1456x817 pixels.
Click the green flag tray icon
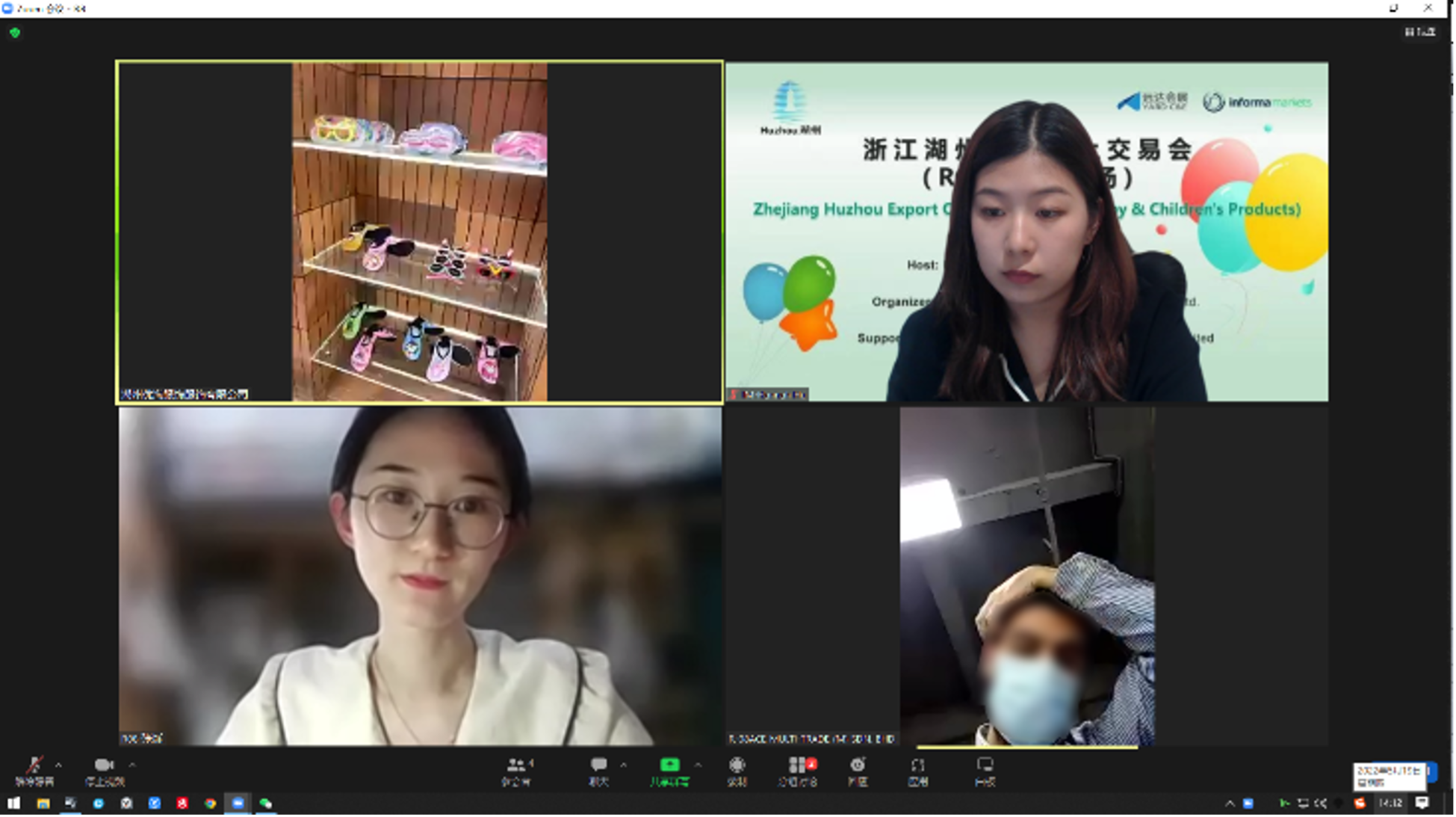click(x=1284, y=804)
